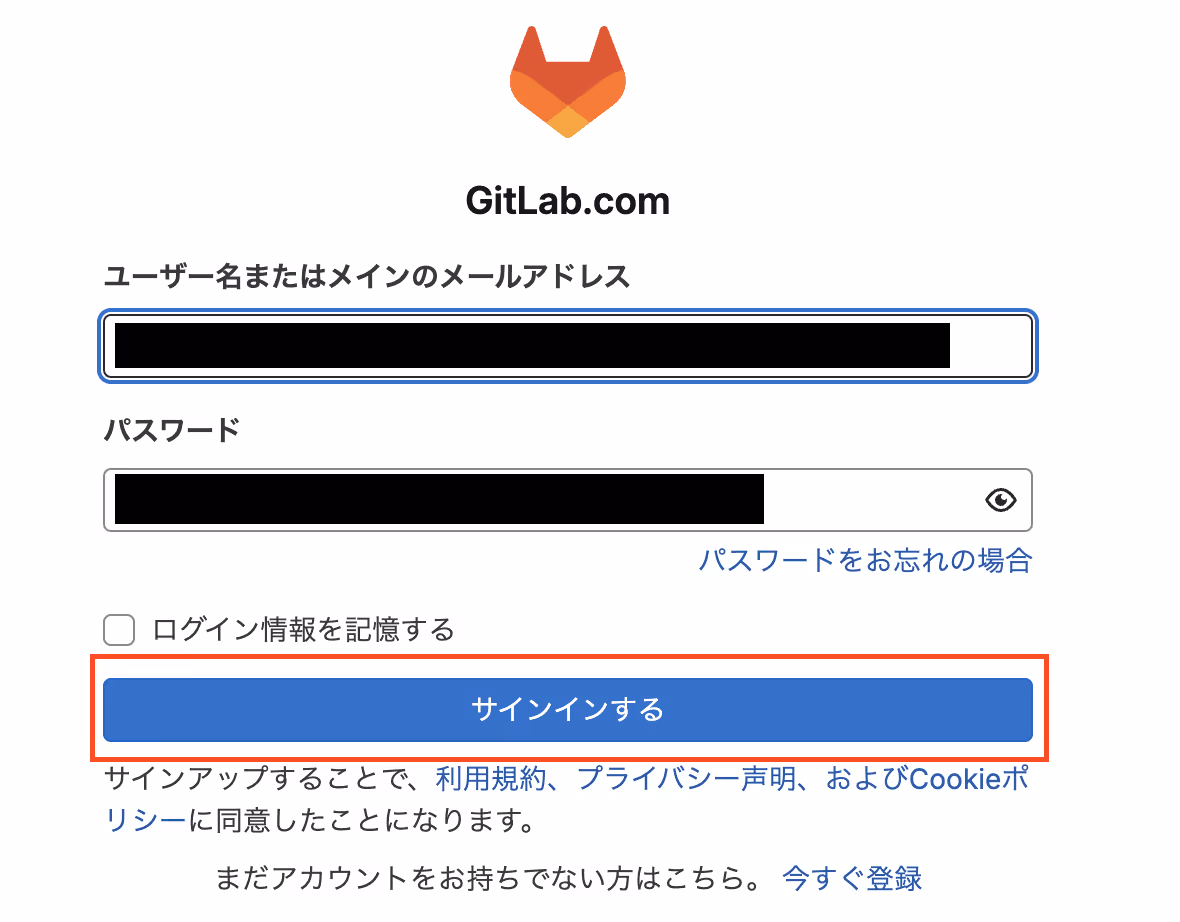
Task: Click the GitLab fox logo
Action: click(x=567, y=81)
